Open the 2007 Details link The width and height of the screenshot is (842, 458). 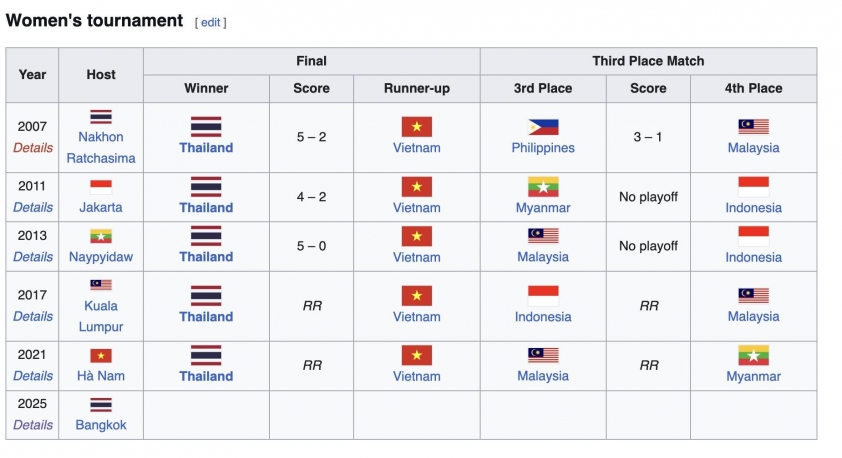point(33,148)
